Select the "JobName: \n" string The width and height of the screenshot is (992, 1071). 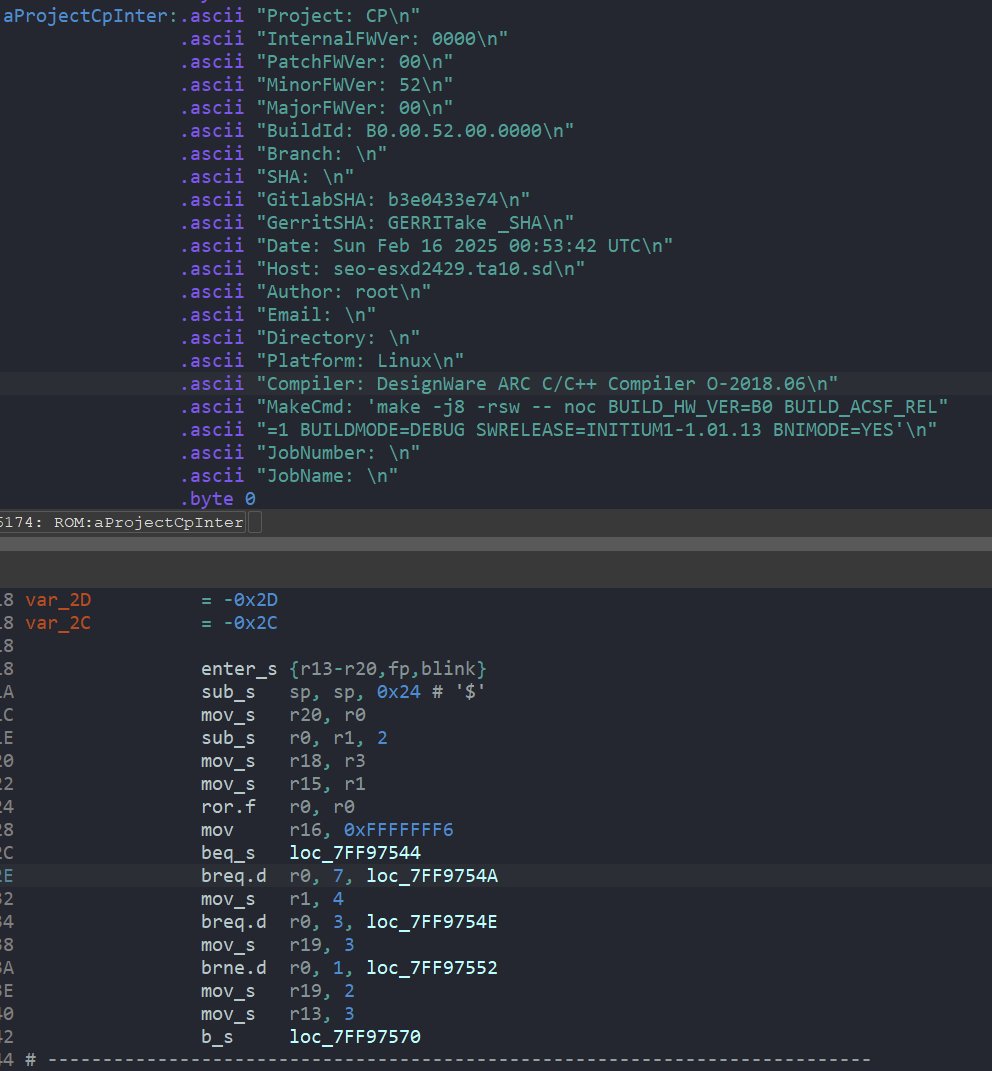(327, 476)
